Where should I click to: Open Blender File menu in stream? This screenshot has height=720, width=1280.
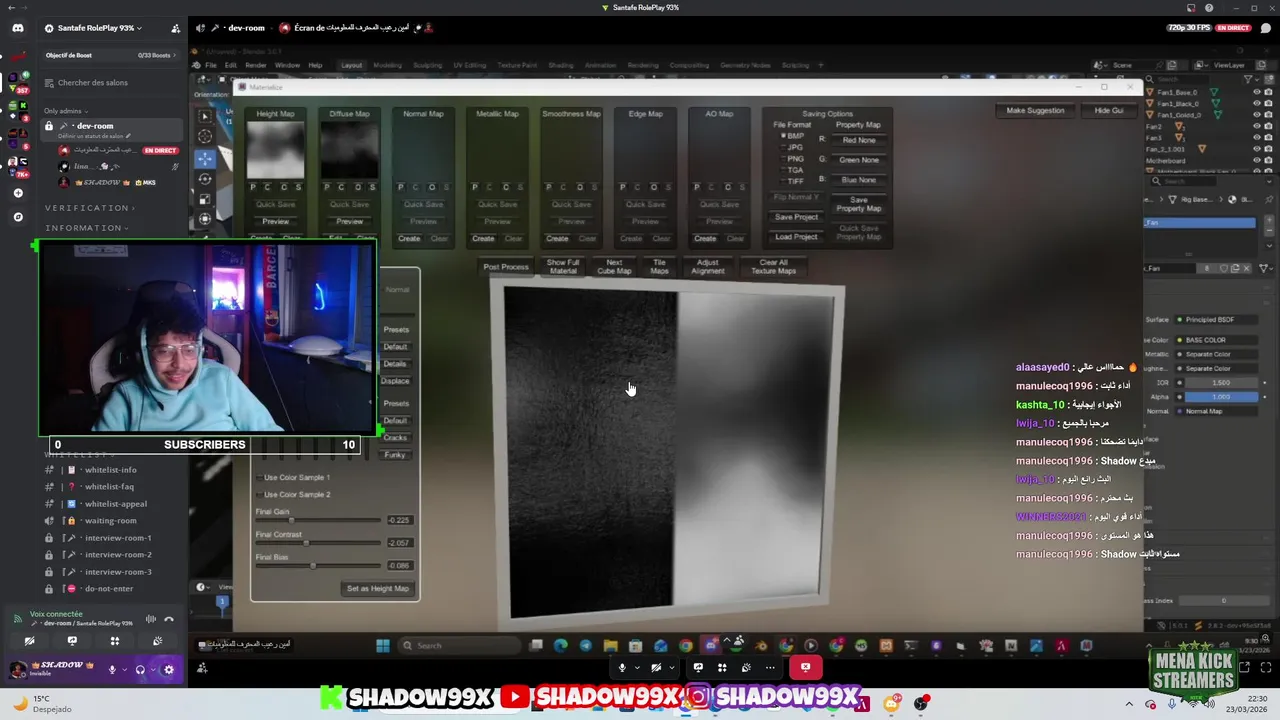[x=211, y=66]
